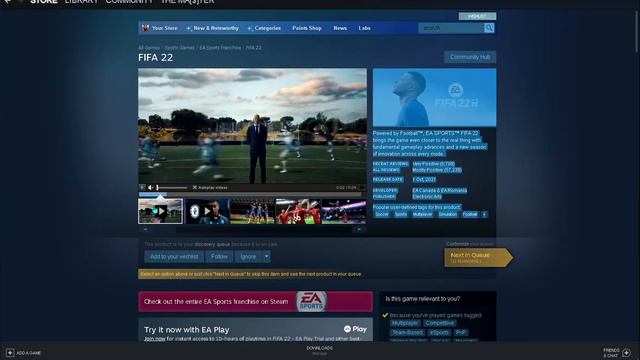Click in the store search field

(x=451, y=28)
